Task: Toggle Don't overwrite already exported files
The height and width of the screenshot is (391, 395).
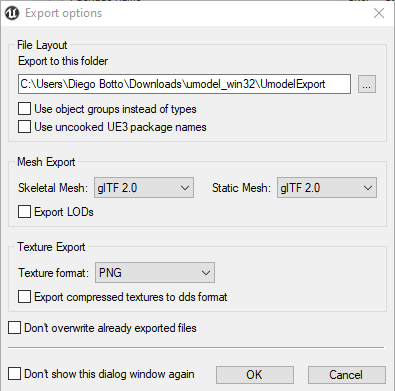Action: tap(14, 328)
